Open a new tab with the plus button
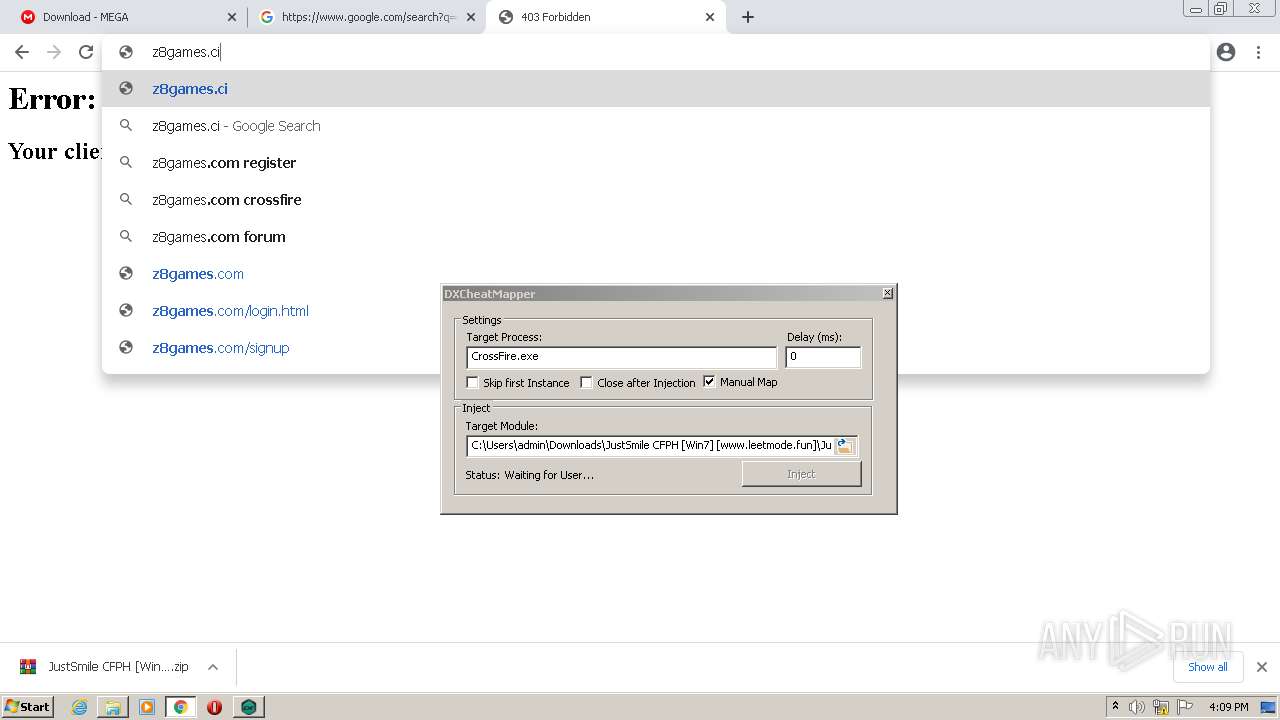Image resolution: width=1280 pixels, height=720 pixels. [748, 17]
